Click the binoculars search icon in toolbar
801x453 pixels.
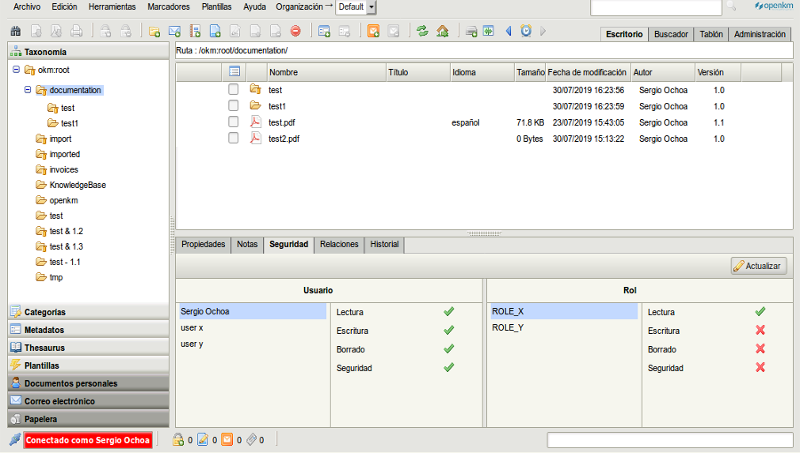tap(16, 31)
